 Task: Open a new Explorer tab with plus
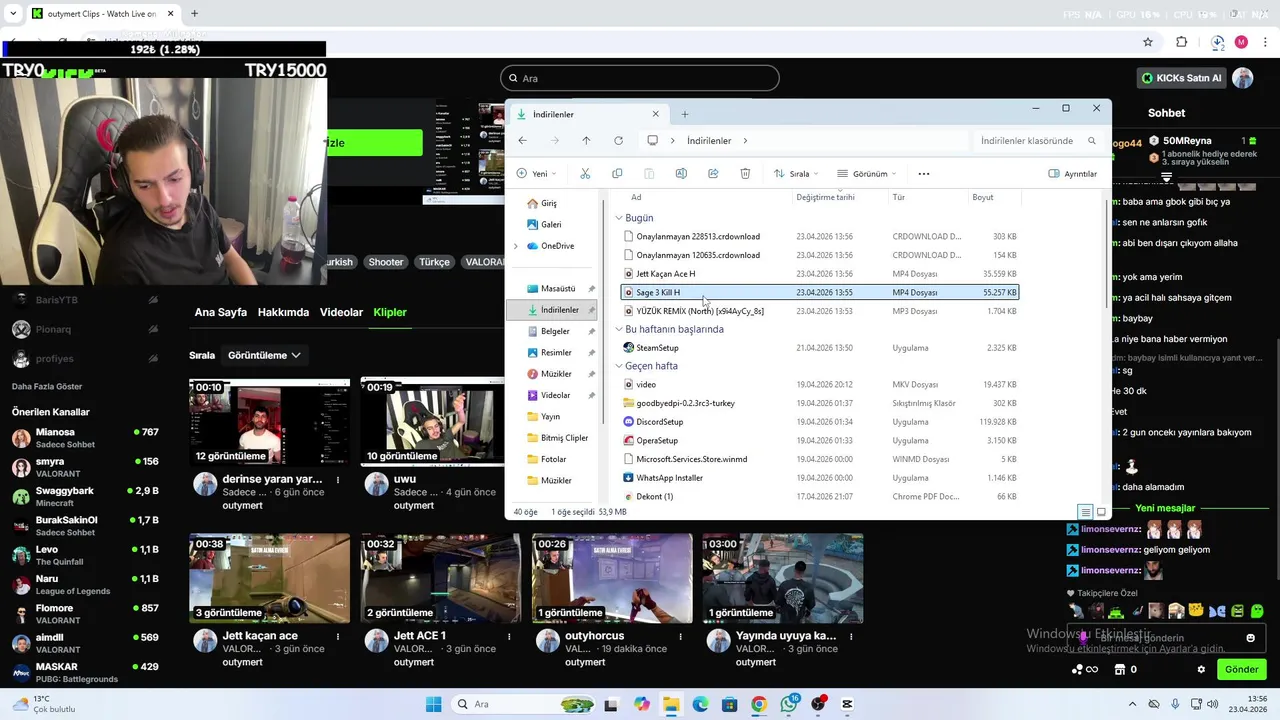tap(685, 114)
